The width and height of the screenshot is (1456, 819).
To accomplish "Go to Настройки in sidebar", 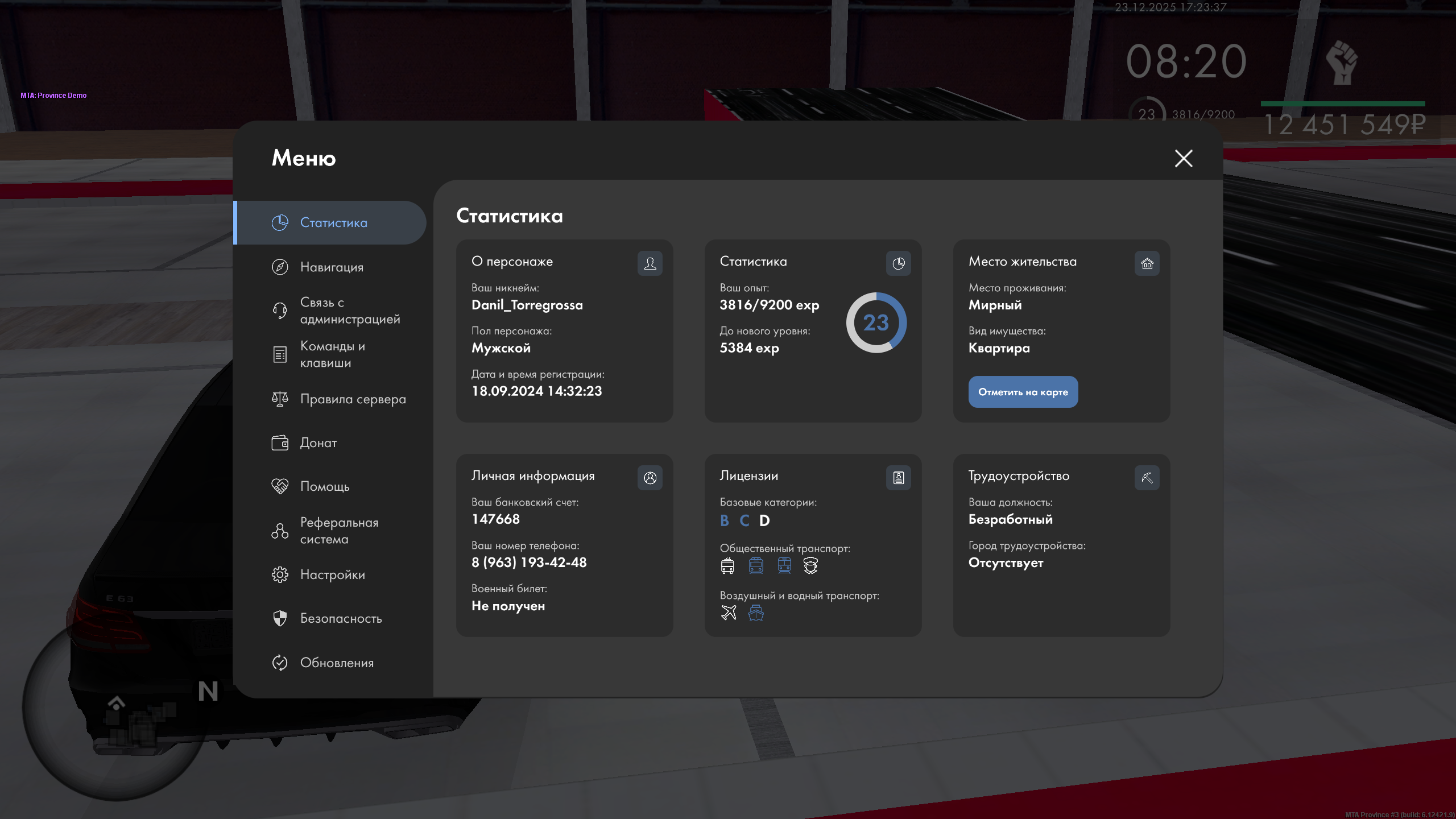I will click(x=332, y=574).
